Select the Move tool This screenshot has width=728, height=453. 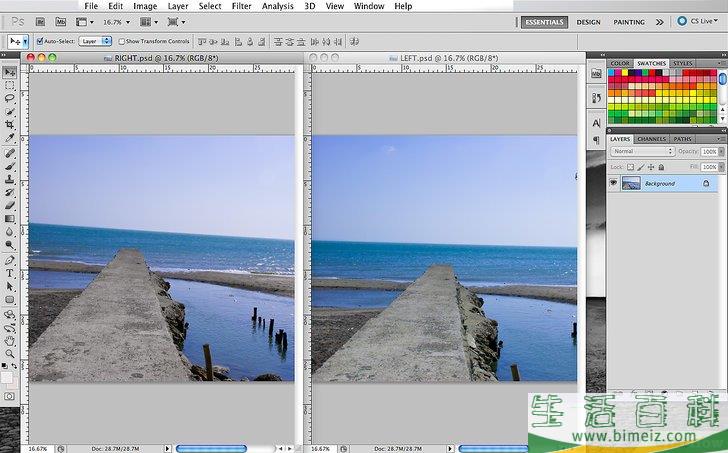click(10, 73)
